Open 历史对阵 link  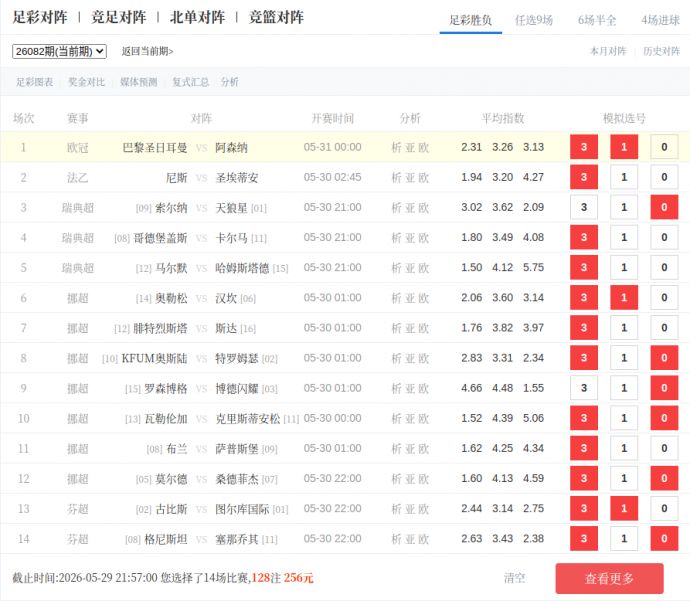[661, 51]
